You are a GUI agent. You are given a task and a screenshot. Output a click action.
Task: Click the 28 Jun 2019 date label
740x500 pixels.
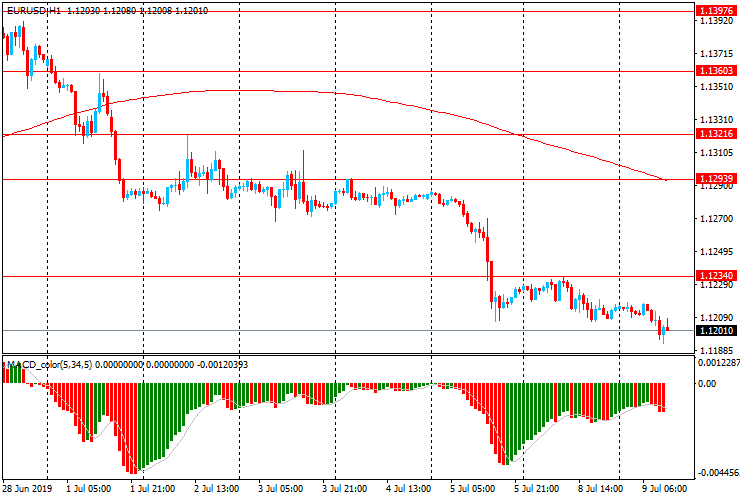coord(27,488)
